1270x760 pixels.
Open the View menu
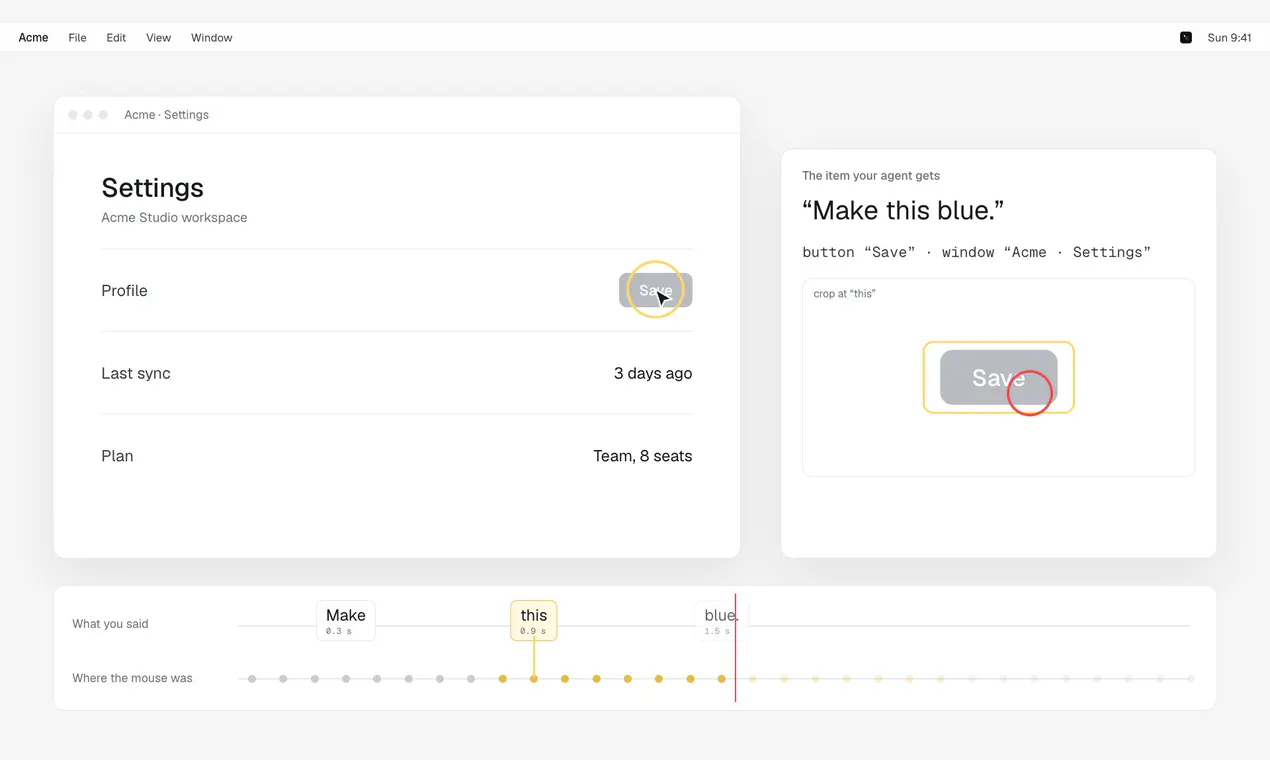pyautogui.click(x=158, y=38)
